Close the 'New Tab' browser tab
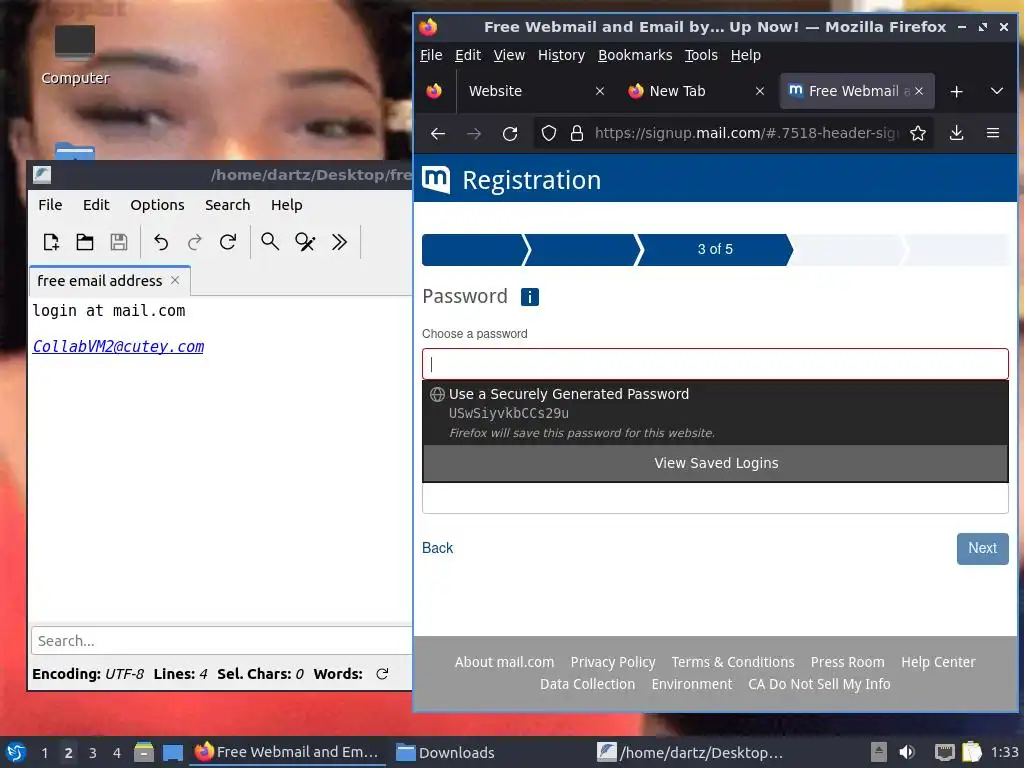1024x768 pixels. coord(760,91)
